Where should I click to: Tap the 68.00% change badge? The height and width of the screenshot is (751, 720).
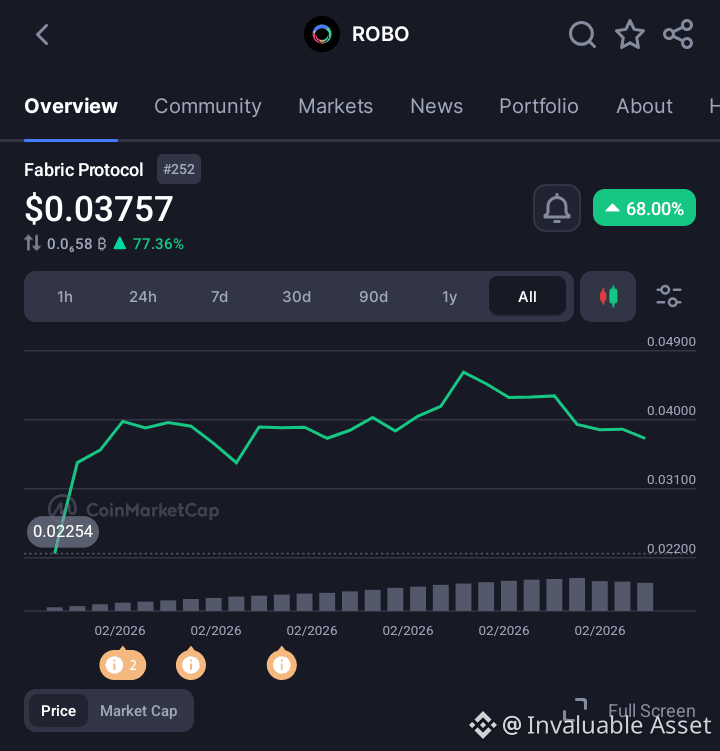coord(644,208)
